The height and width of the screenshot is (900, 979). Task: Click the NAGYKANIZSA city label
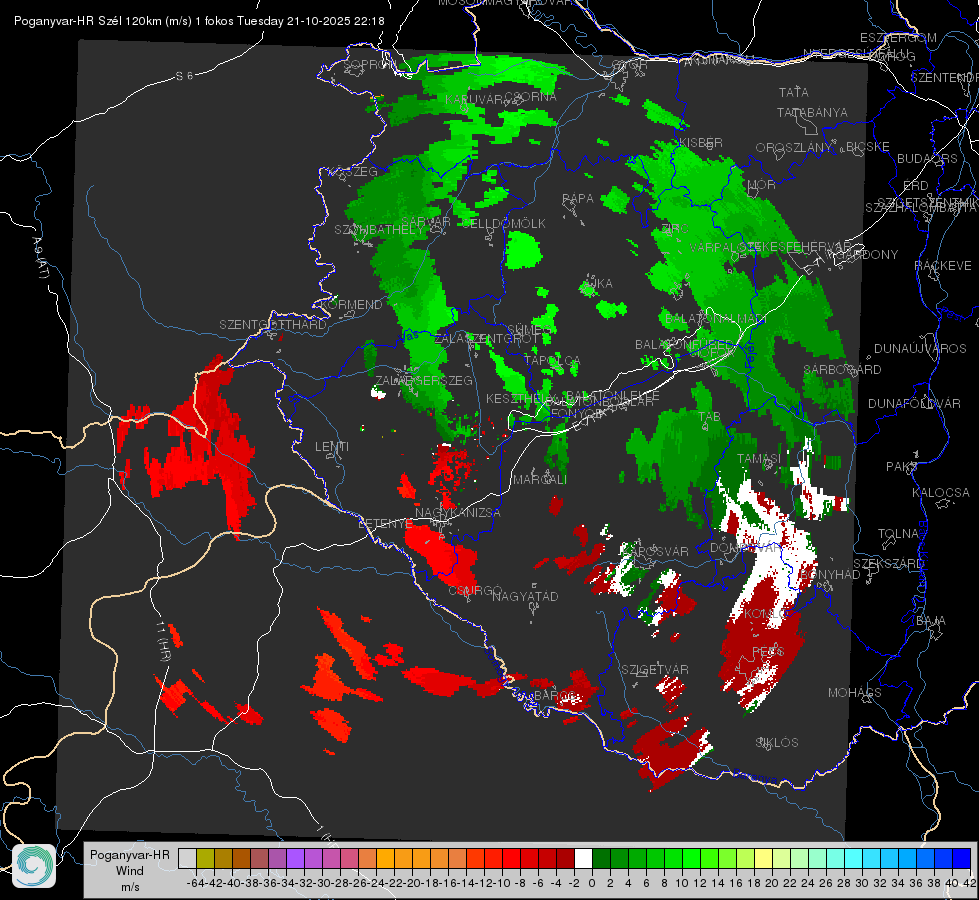coord(458,513)
